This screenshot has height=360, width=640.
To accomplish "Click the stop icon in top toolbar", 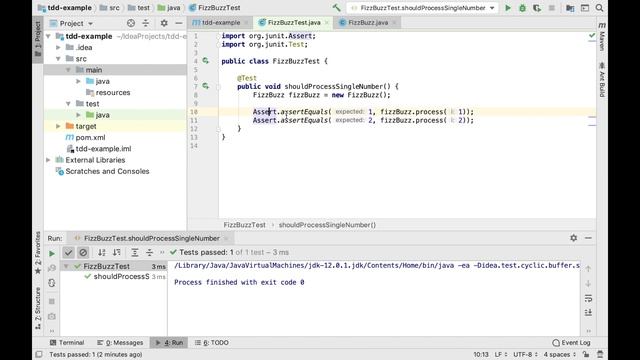I will 551,8.
